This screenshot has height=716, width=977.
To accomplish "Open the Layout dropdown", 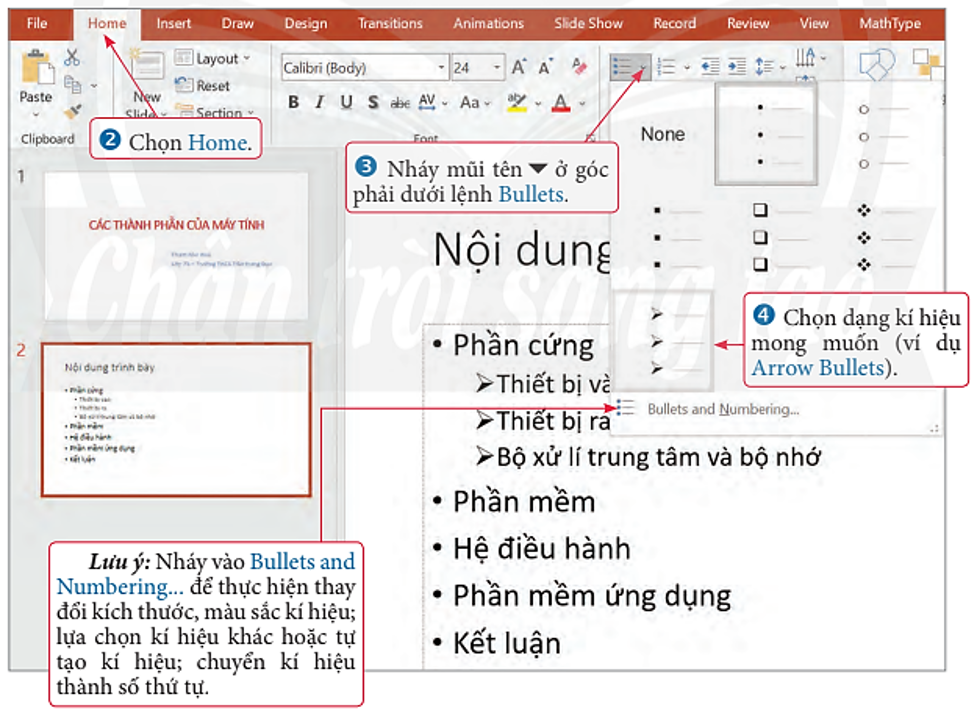I will coord(217,59).
